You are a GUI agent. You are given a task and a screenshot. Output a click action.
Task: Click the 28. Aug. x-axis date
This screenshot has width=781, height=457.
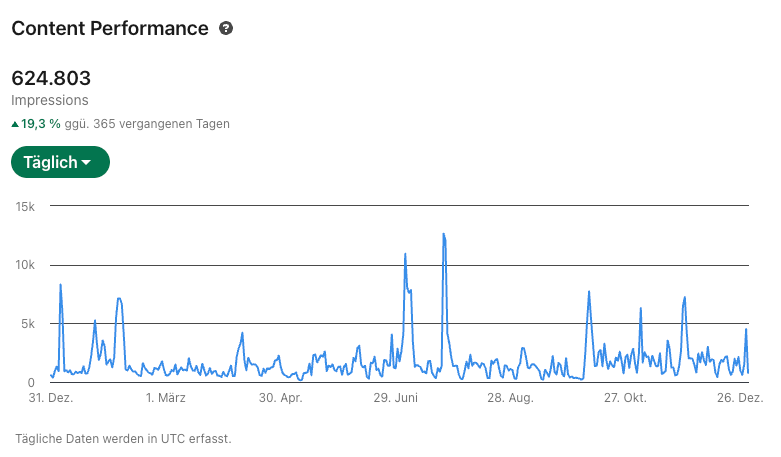pos(510,398)
